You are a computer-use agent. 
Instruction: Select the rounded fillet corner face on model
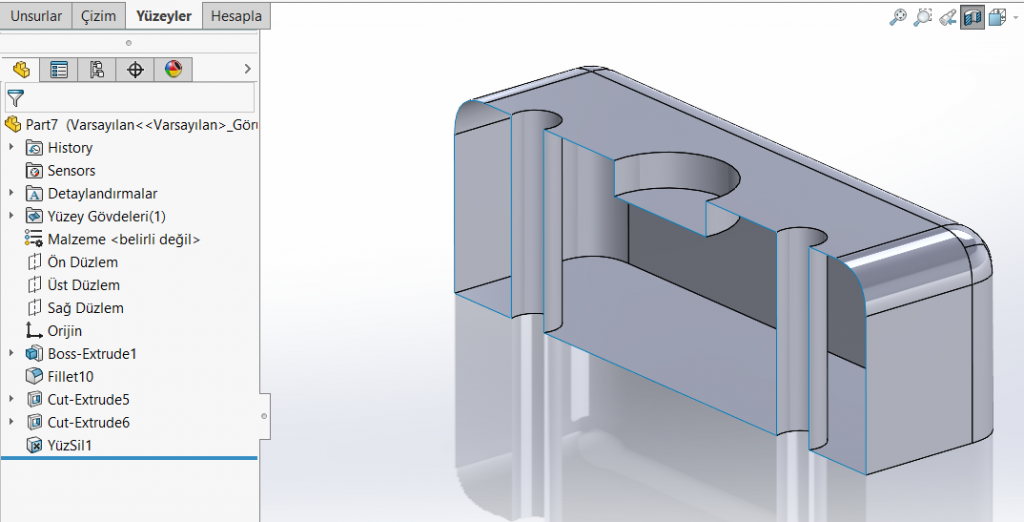(x=980, y=255)
